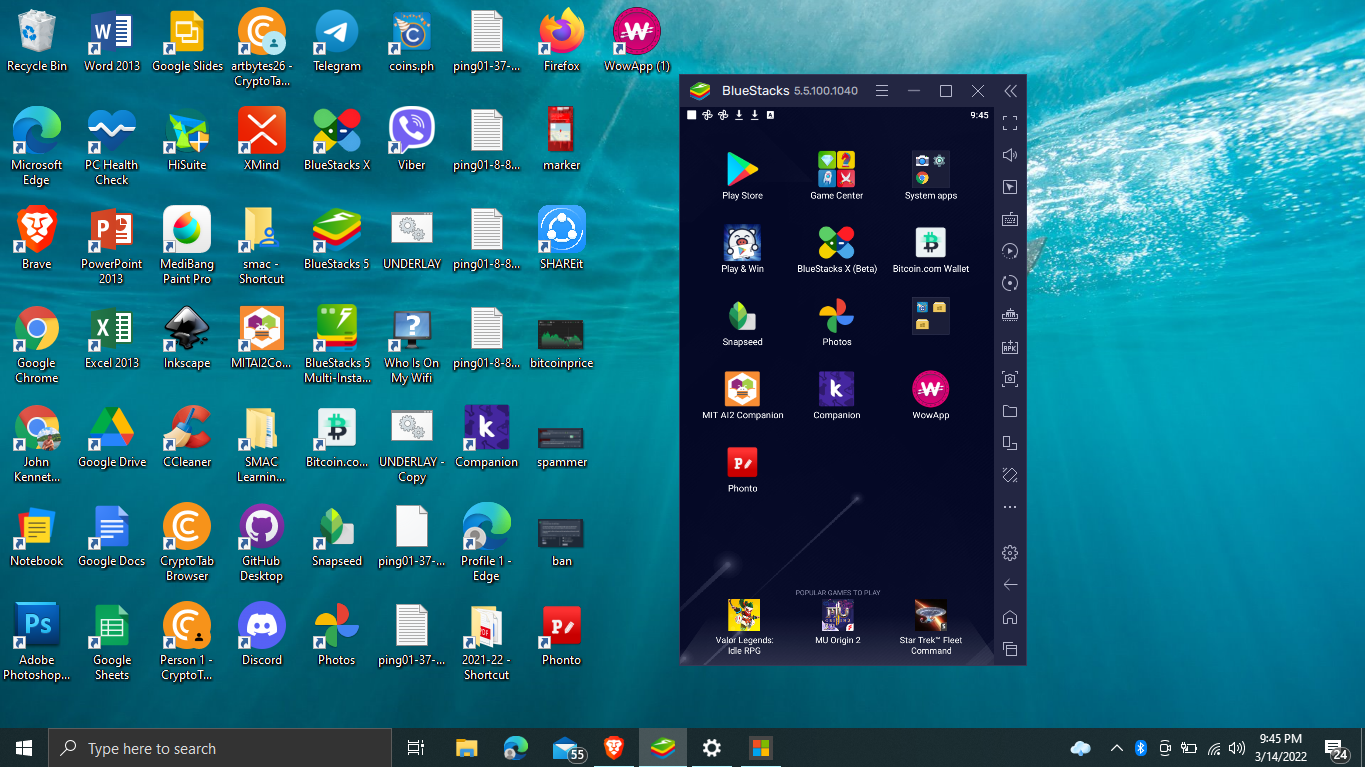
Task: Open Microsoft Store from the taskbar
Action: click(x=761, y=748)
